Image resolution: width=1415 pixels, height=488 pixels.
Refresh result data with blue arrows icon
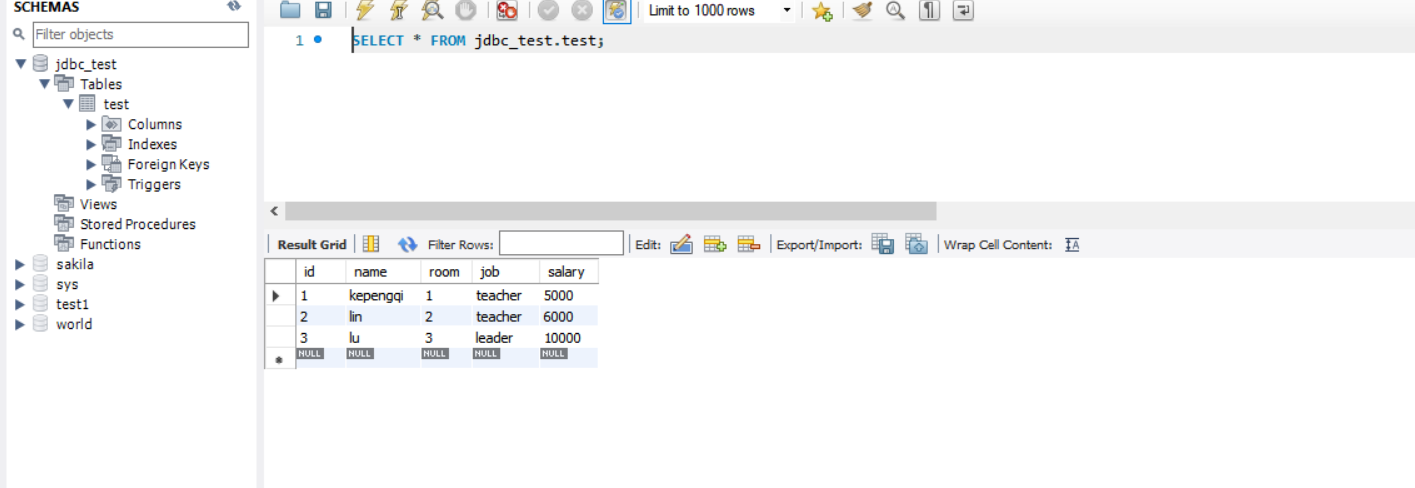coord(407,244)
